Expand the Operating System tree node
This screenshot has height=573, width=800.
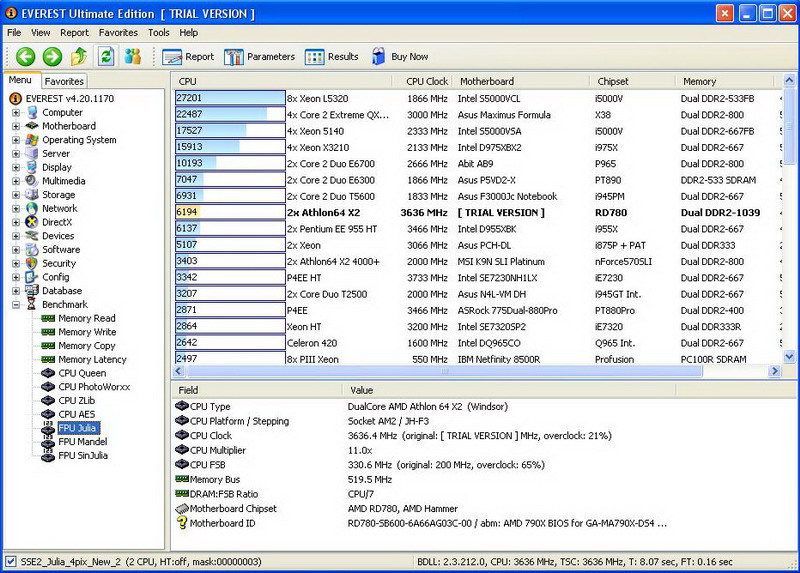pos(16,140)
